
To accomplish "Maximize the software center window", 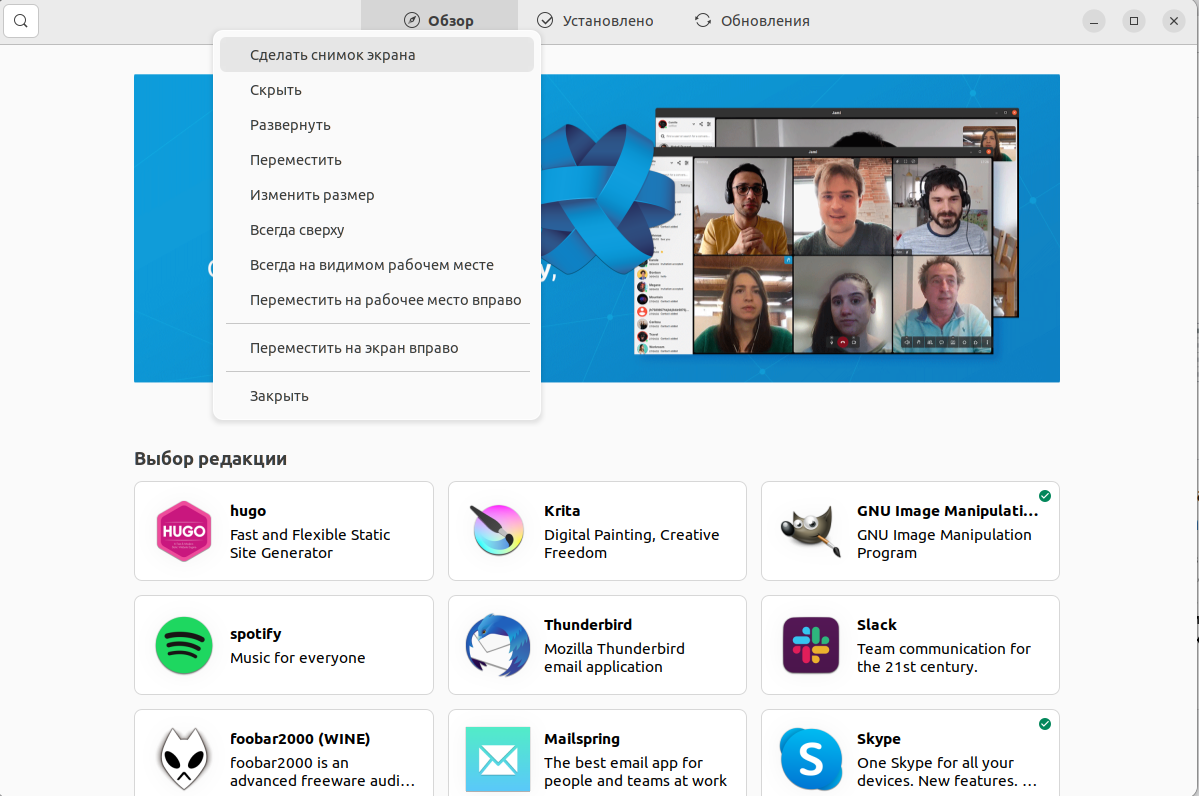I will pyautogui.click(x=1134, y=21).
